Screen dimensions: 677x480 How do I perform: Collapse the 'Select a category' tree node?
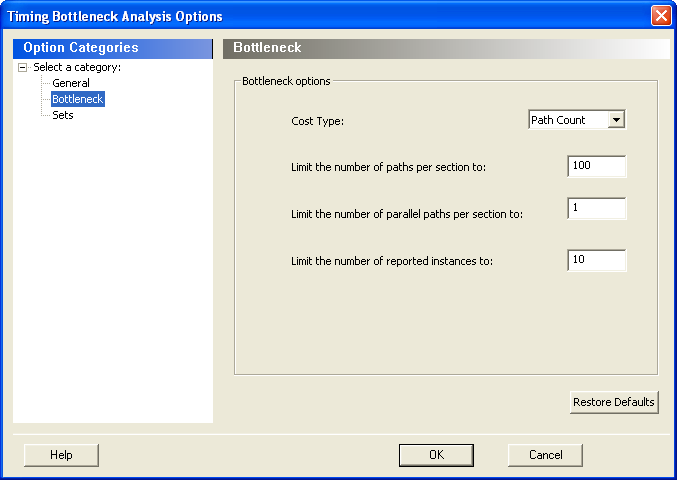[x=22, y=68]
